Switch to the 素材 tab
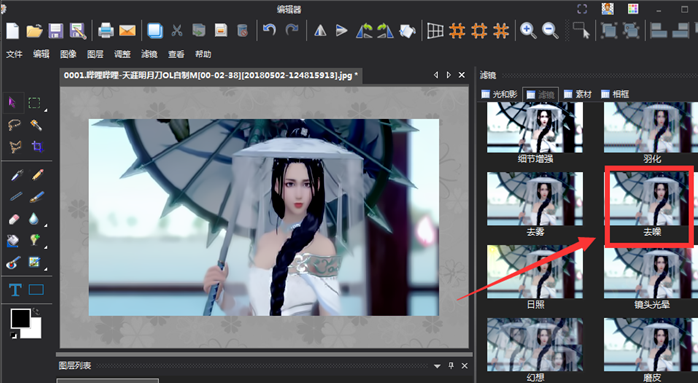 578,94
